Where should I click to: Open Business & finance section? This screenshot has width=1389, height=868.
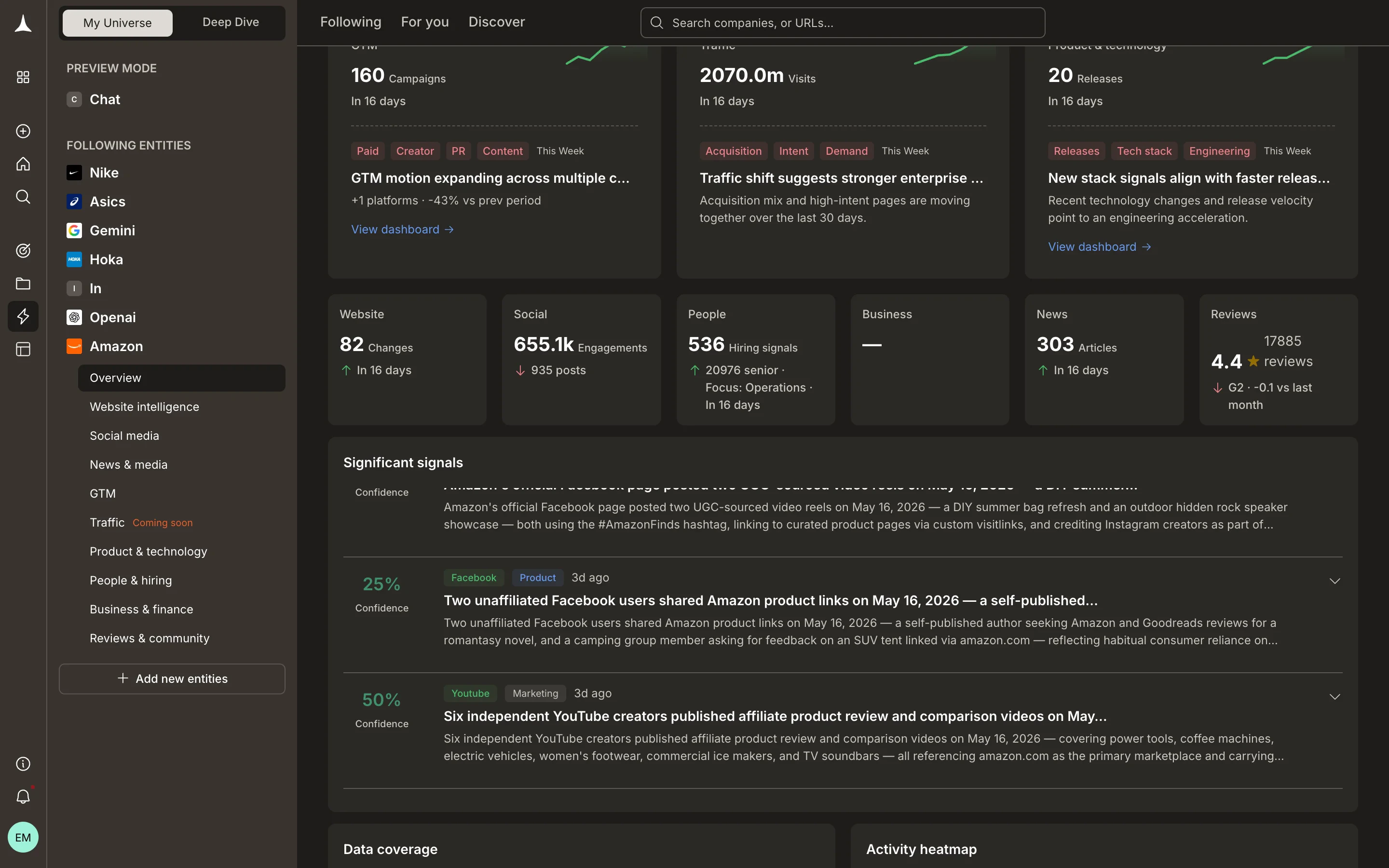click(x=181, y=609)
